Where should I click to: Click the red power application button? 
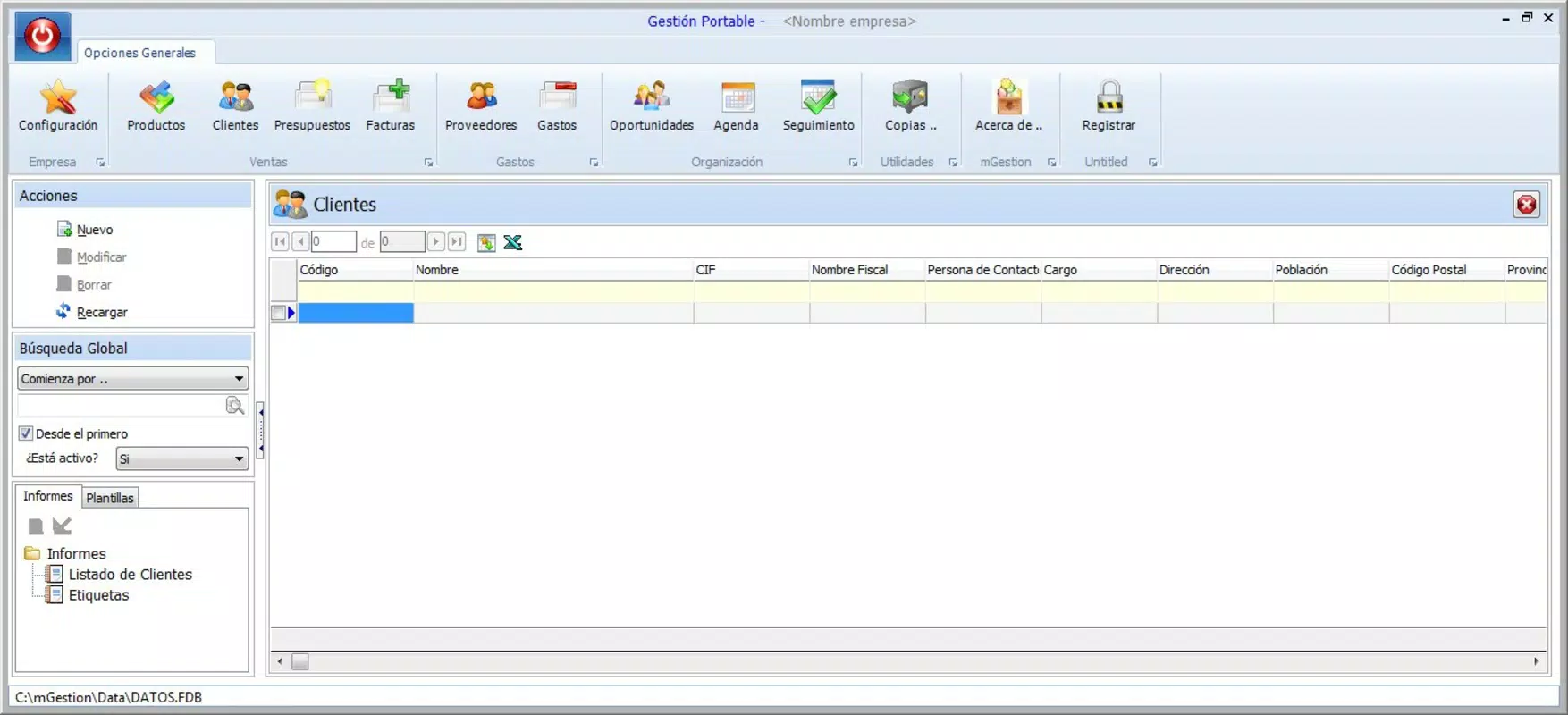point(42,36)
